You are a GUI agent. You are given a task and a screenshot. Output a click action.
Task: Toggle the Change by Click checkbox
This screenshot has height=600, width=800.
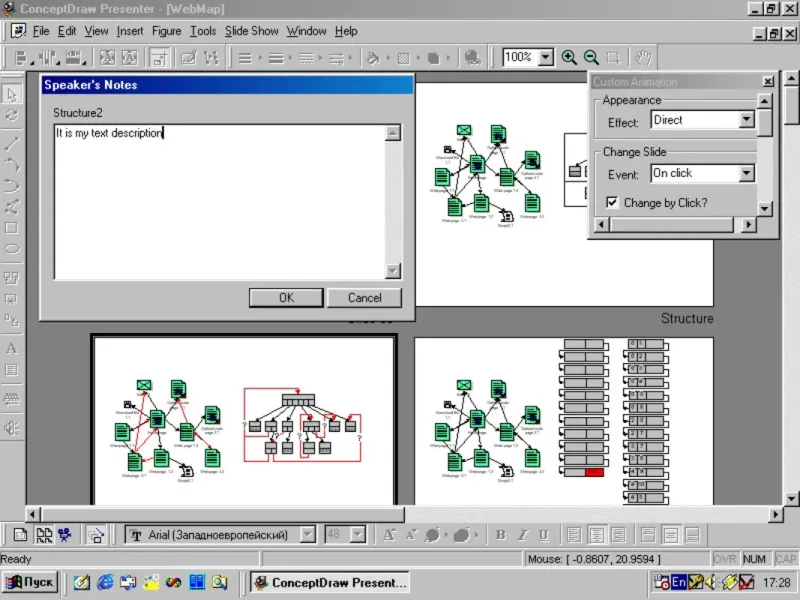coord(612,203)
